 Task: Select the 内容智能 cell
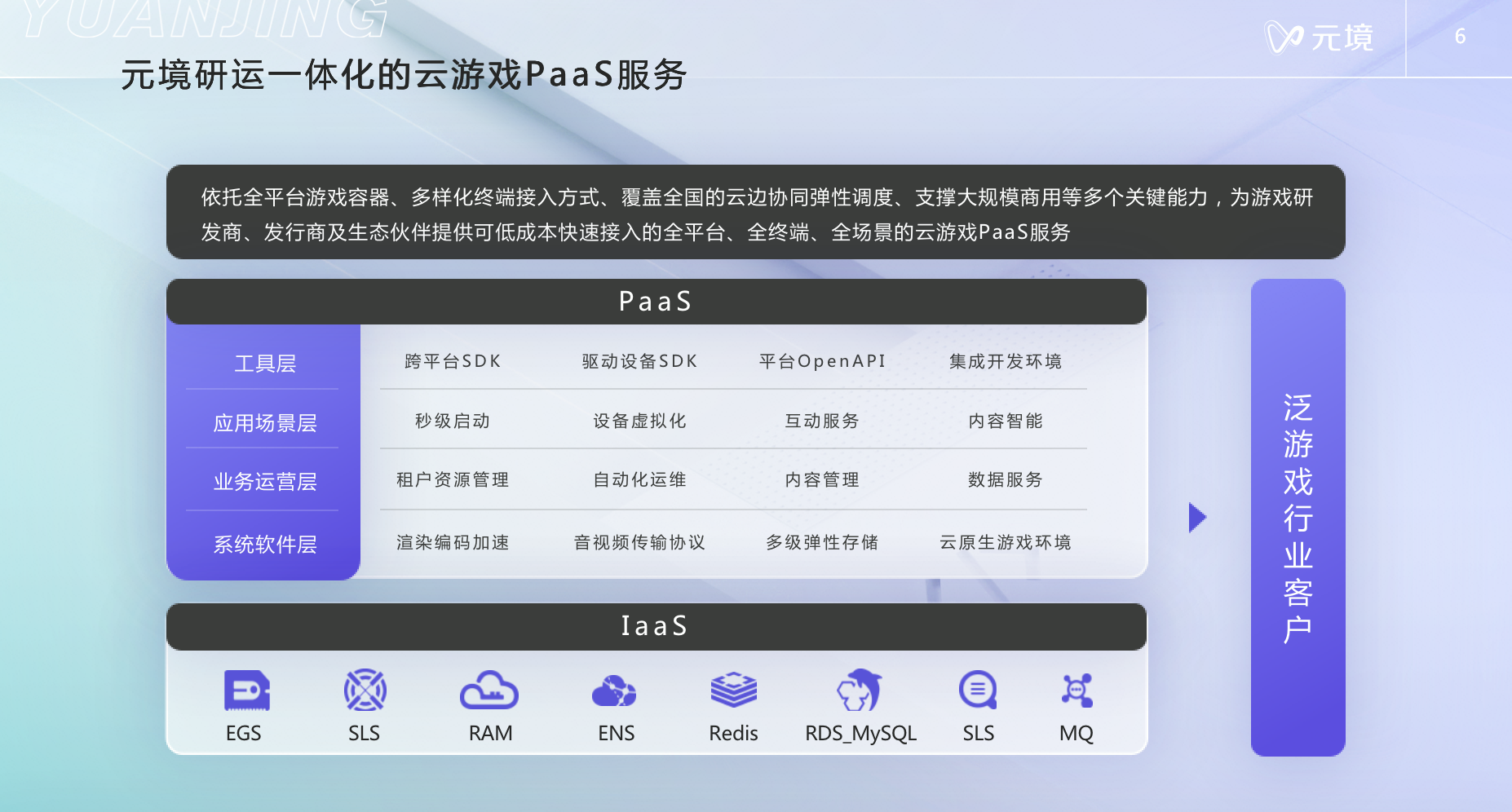pos(1006,421)
